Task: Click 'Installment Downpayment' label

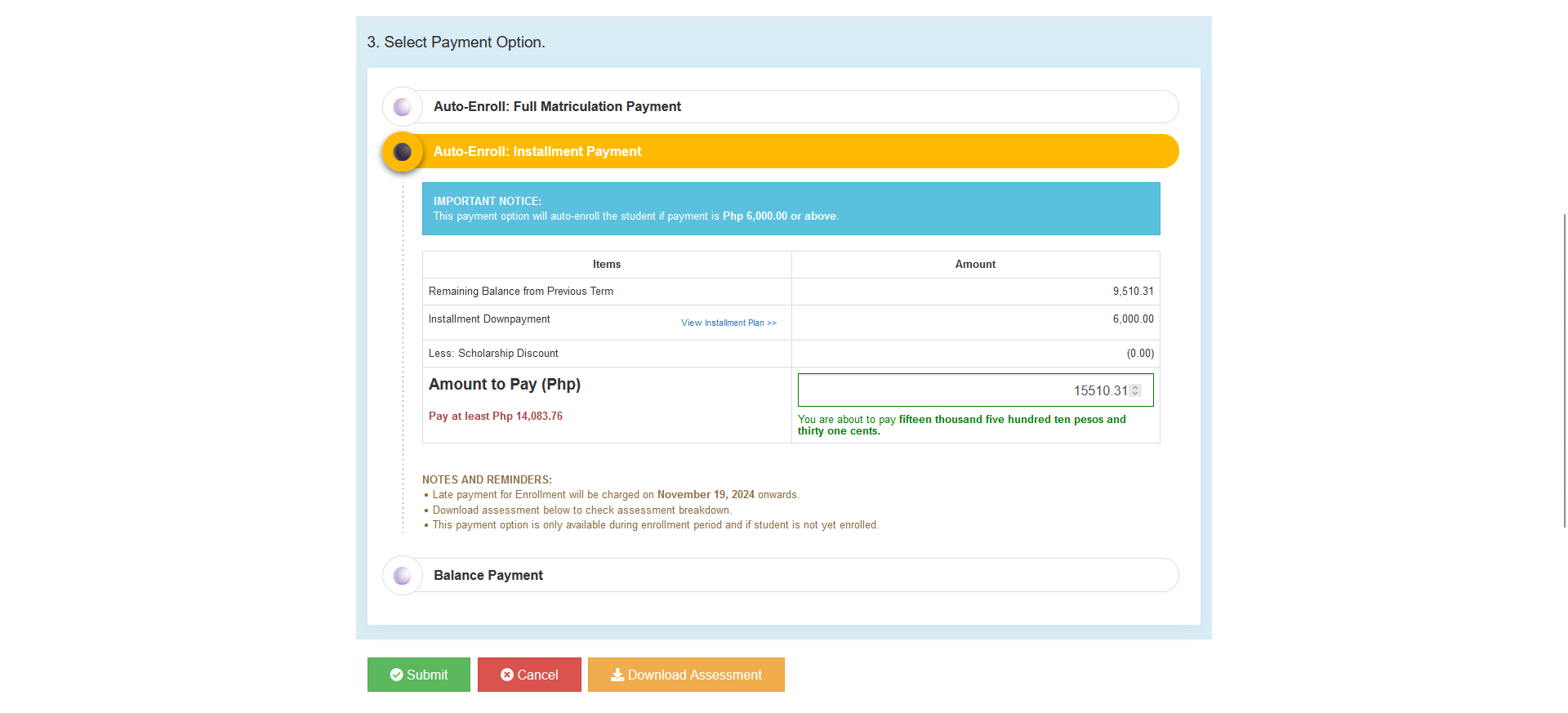Action: tap(489, 319)
